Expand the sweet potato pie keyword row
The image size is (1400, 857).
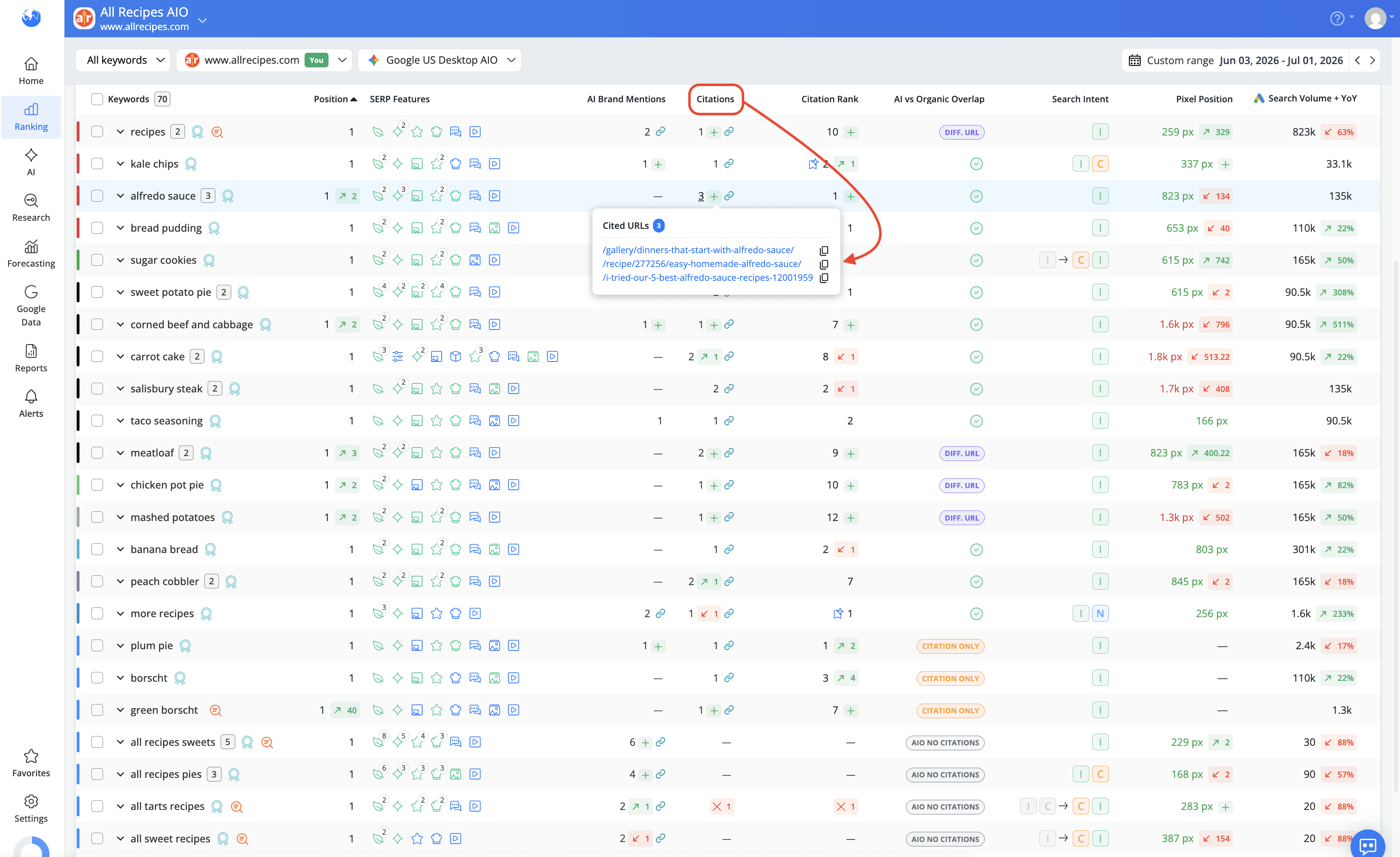pos(120,292)
